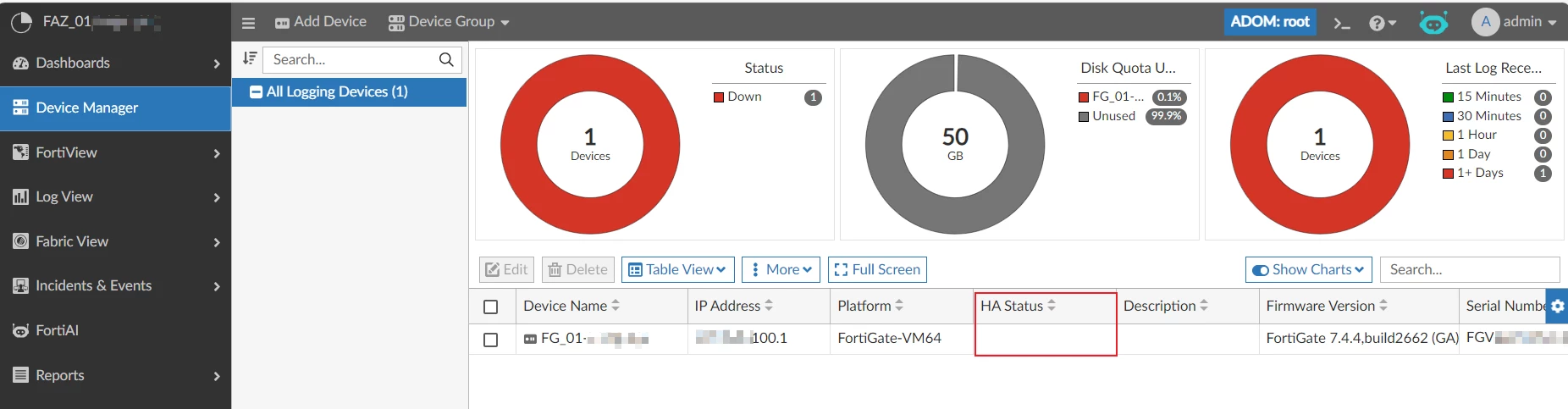The height and width of the screenshot is (409, 1568).
Task: Sort by the HA Status column
Action: pos(1052,306)
